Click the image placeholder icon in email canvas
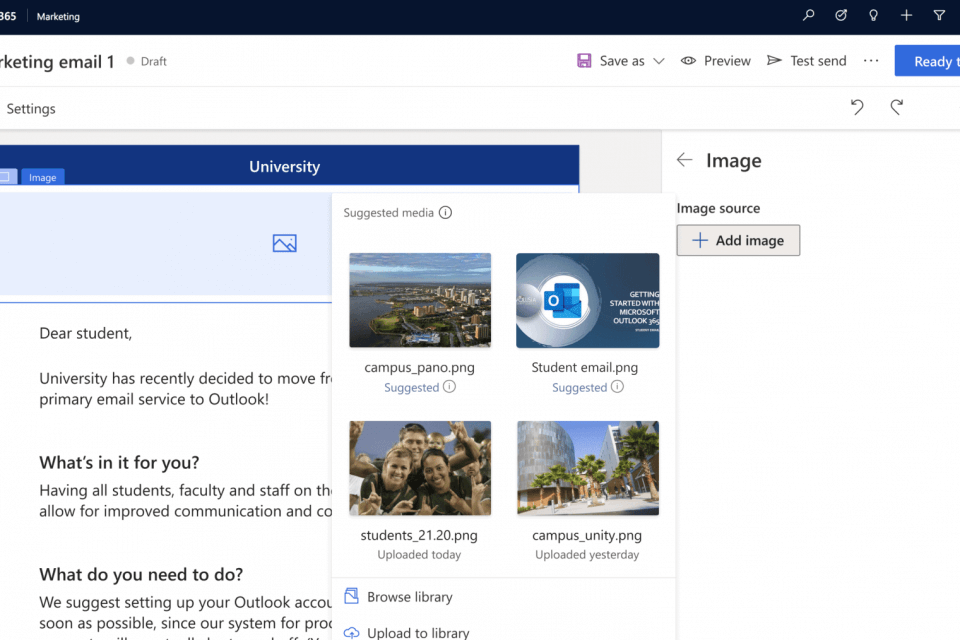This screenshot has width=960, height=640. pyautogui.click(x=284, y=243)
